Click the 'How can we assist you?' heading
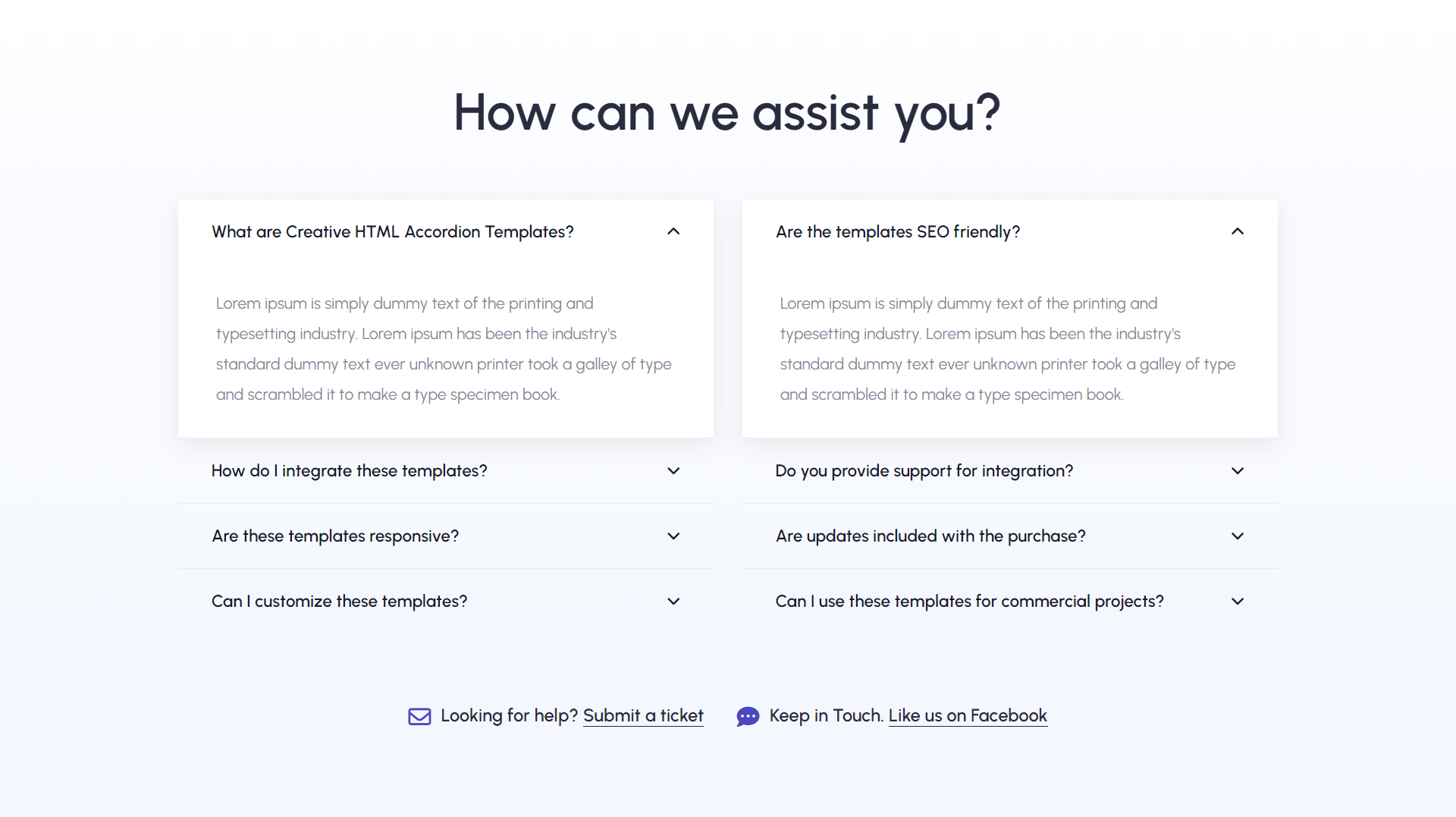Image resolution: width=1456 pixels, height=817 pixels. tap(728, 112)
